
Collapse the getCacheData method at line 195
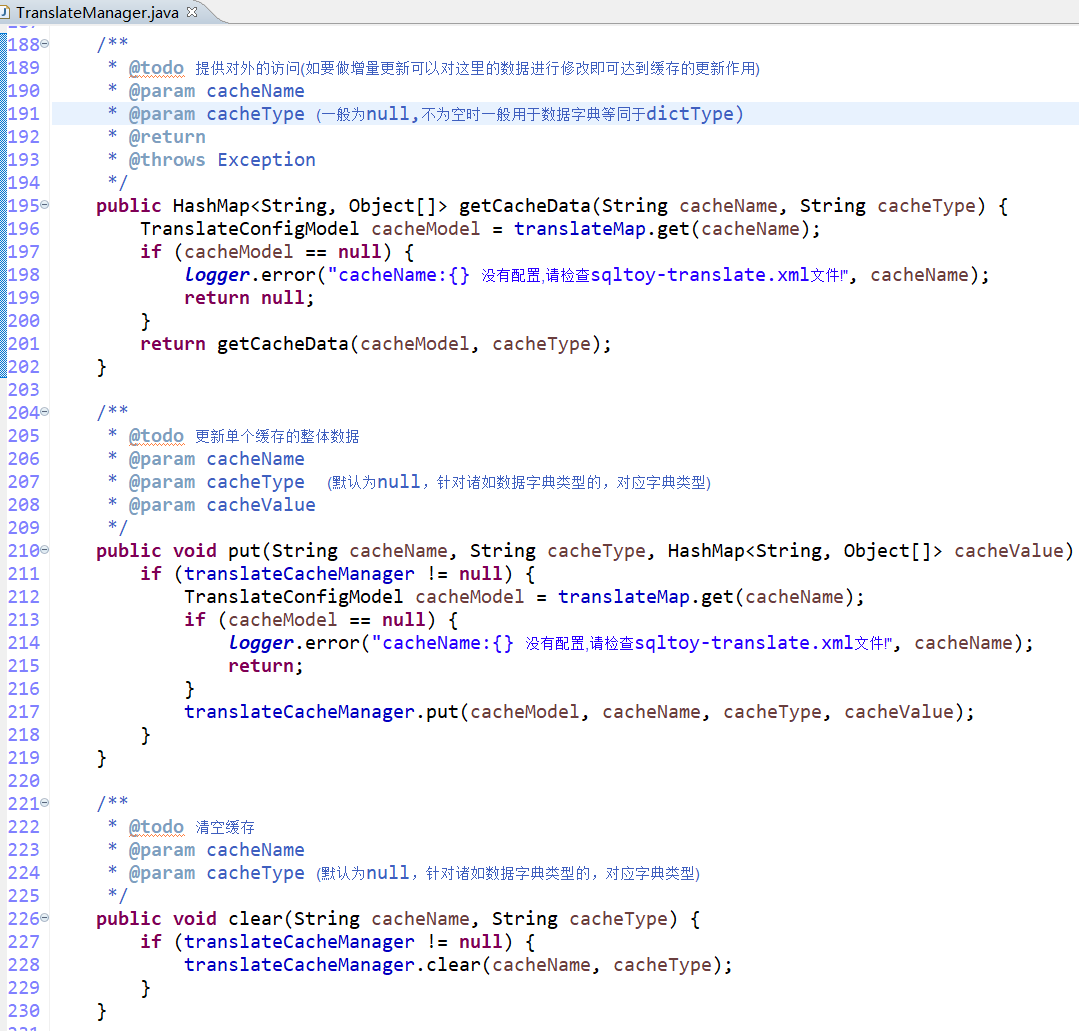point(45,204)
